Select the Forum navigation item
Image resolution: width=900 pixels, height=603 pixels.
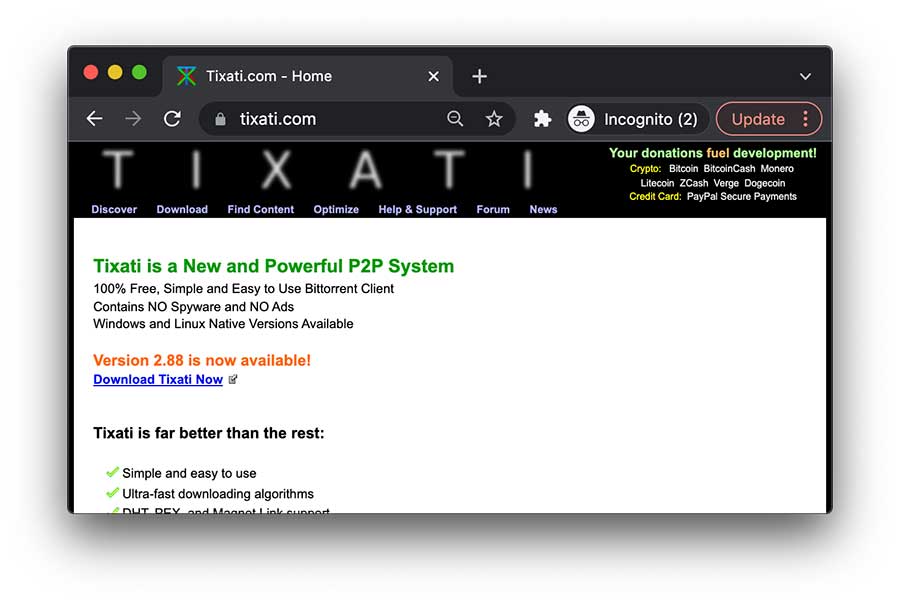(x=493, y=209)
